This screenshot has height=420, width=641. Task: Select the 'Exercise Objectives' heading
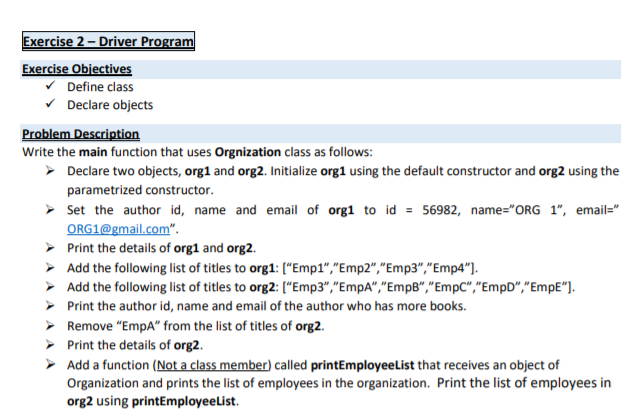(x=77, y=69)
